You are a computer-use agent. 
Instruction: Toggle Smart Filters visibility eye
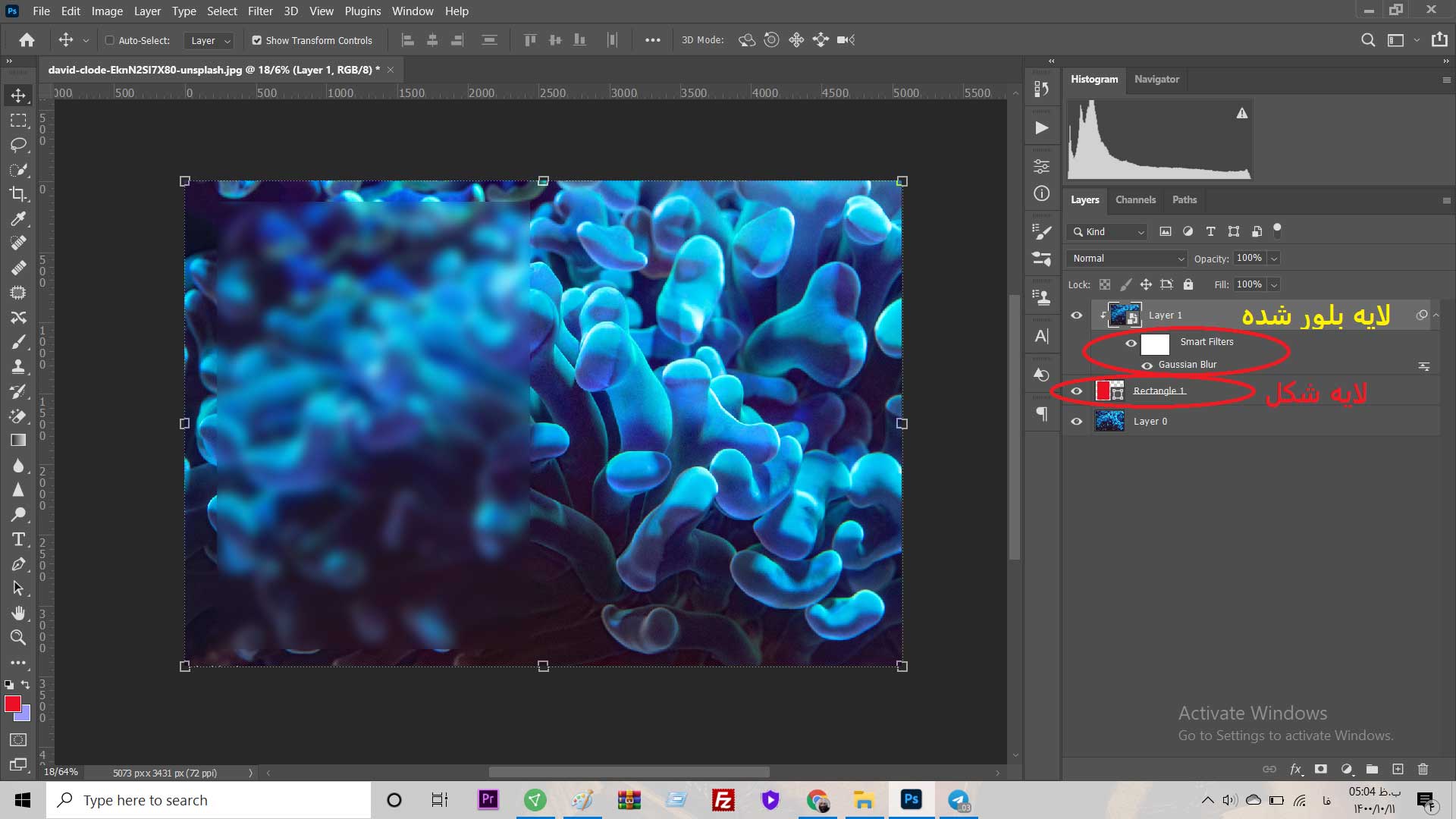pyautogui.click(x=1131, y=344)
